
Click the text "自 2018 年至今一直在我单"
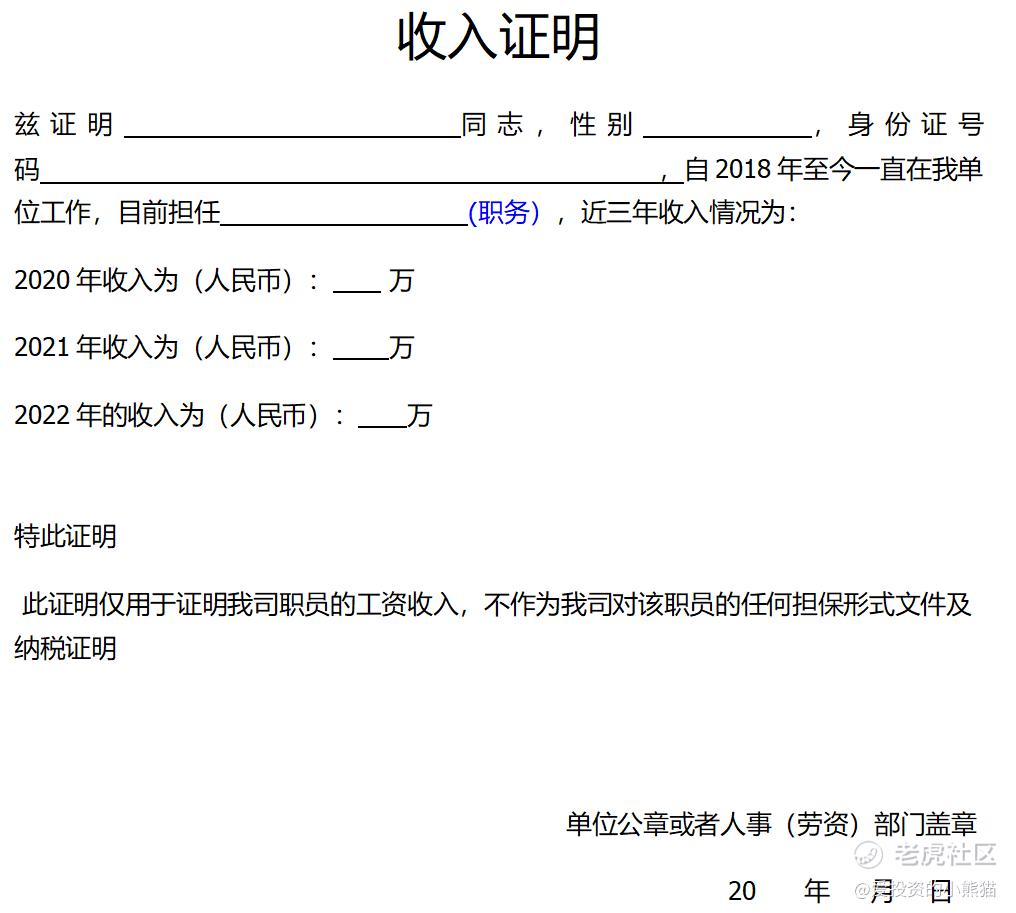click(834, 170)
